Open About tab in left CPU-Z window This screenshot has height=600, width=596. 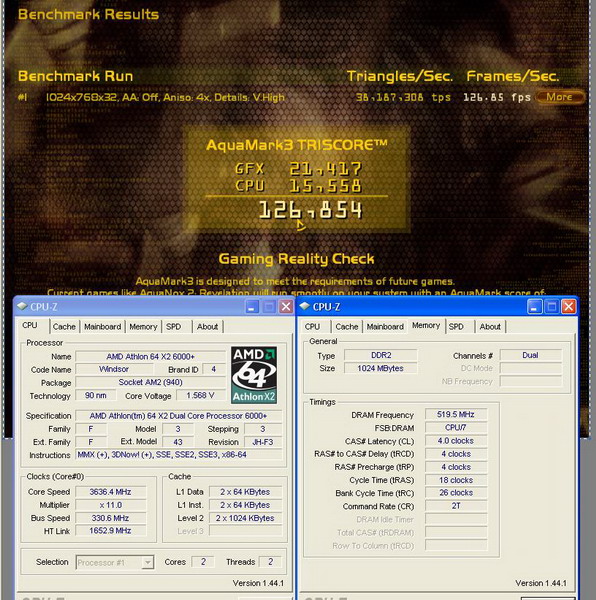point(207,327)
